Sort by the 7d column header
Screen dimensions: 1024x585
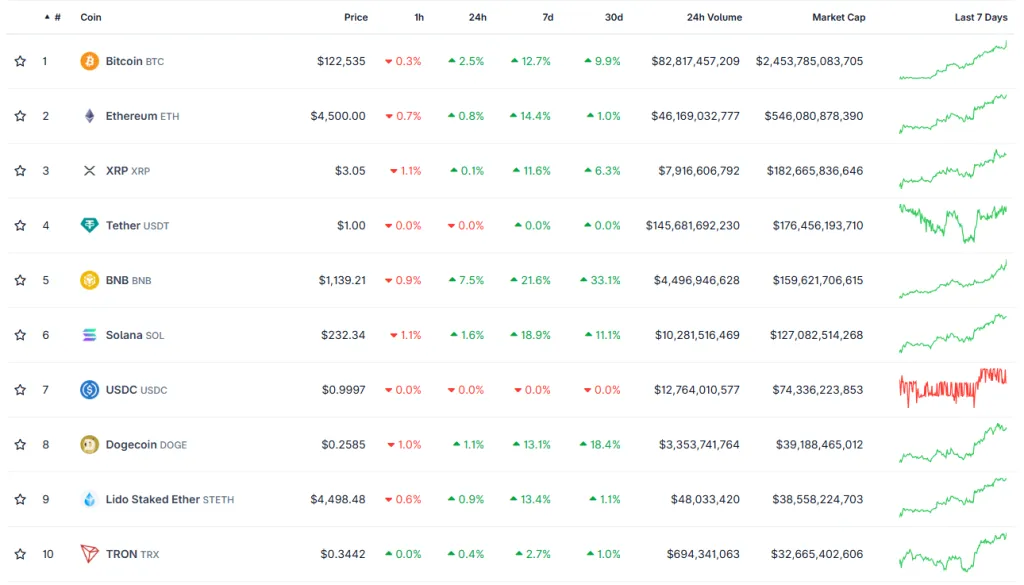tap(547, 17)
